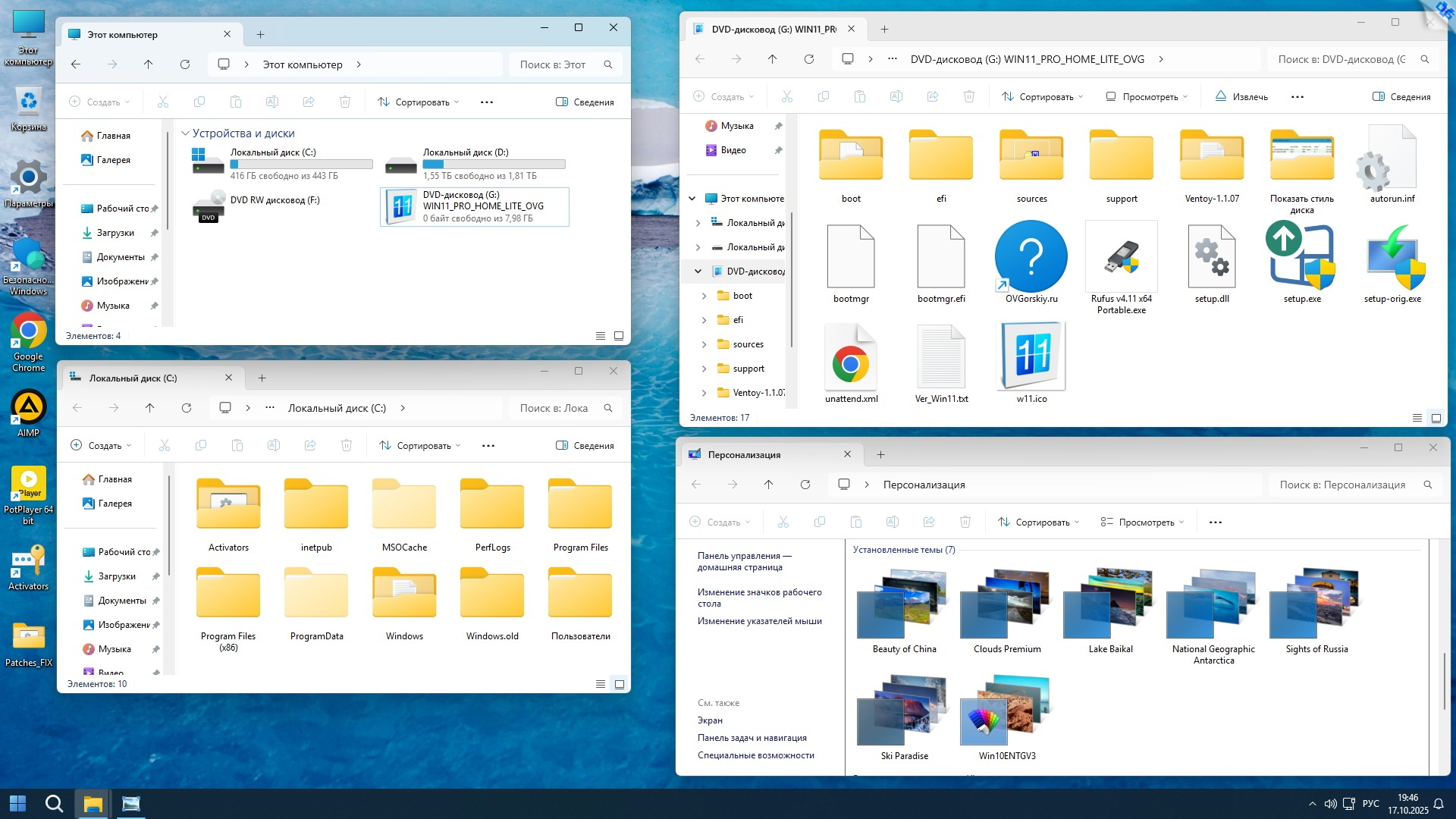Image resolution: width=1456 pixels, height=819 pixels.
Task: Click the Извлечь eject toolbar button
Action: point(1241,97)
